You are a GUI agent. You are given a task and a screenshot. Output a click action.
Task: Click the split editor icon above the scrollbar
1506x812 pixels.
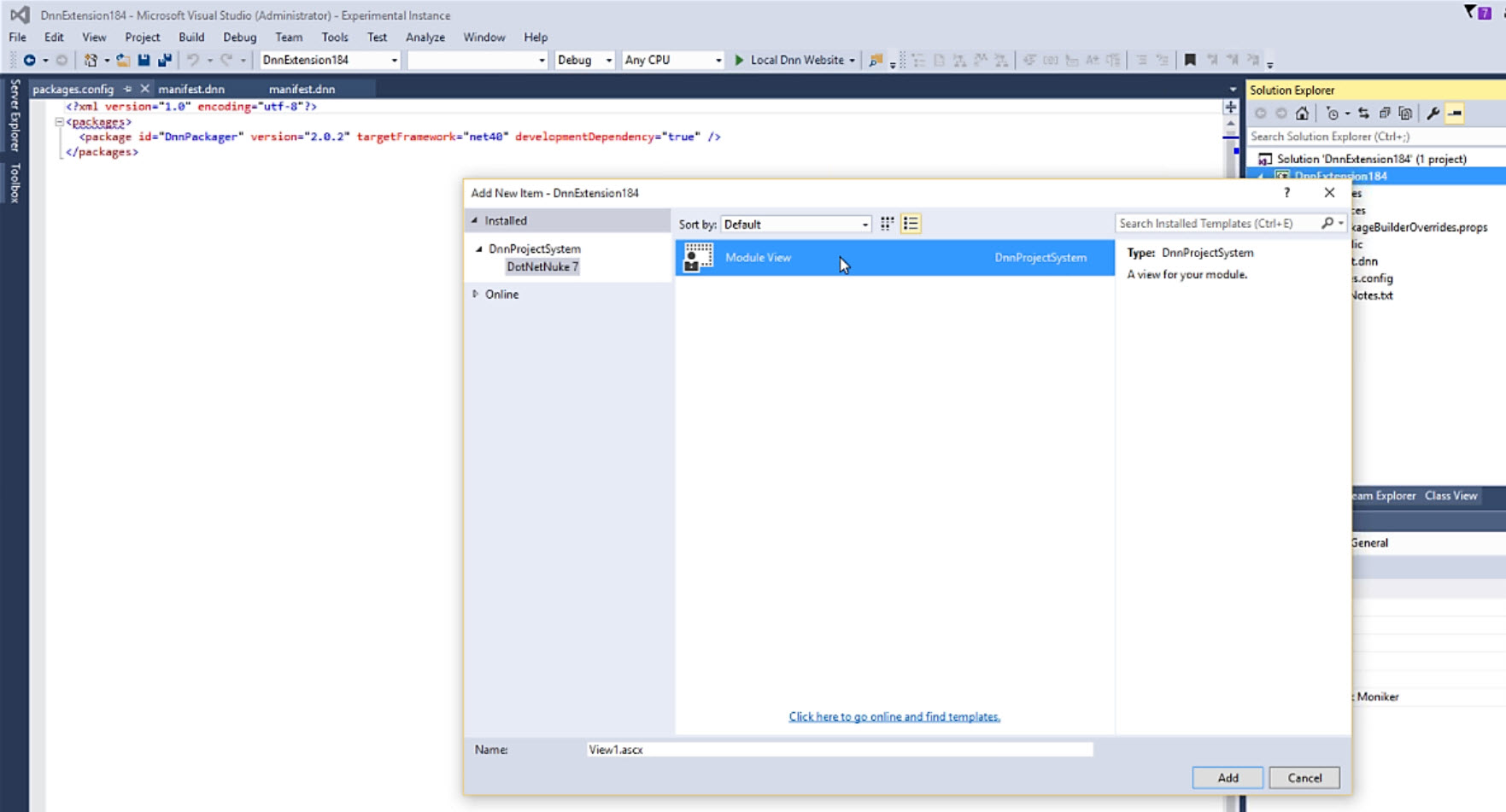(x=1231, y=108)
